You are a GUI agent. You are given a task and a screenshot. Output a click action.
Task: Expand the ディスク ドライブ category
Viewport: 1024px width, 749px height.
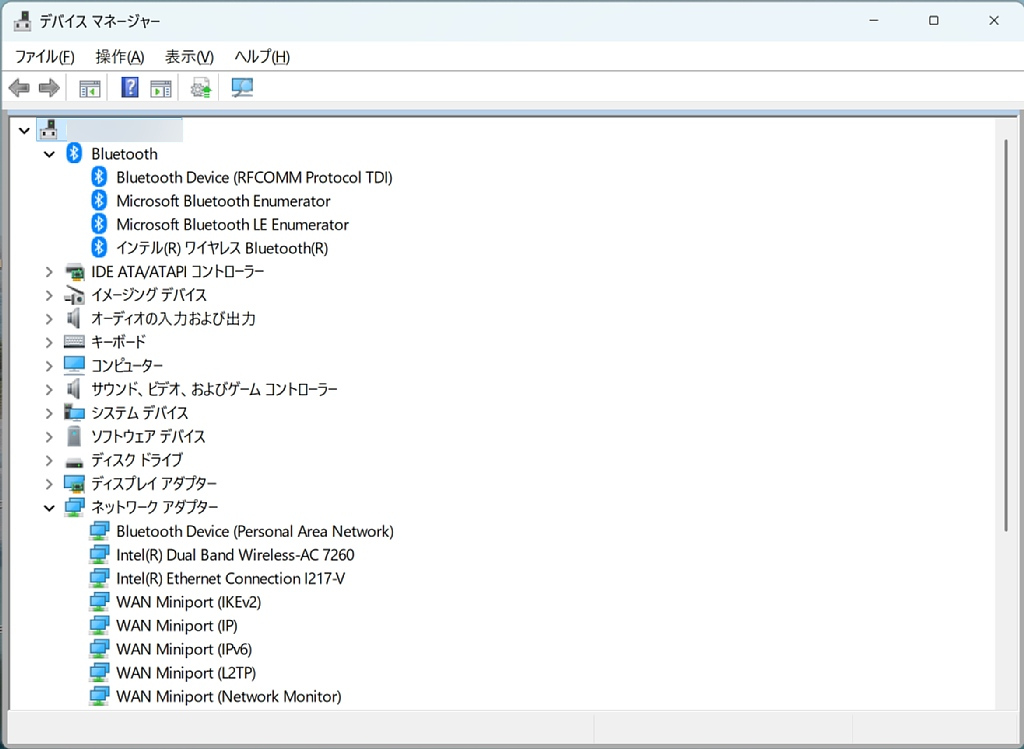tap(49, 460)
